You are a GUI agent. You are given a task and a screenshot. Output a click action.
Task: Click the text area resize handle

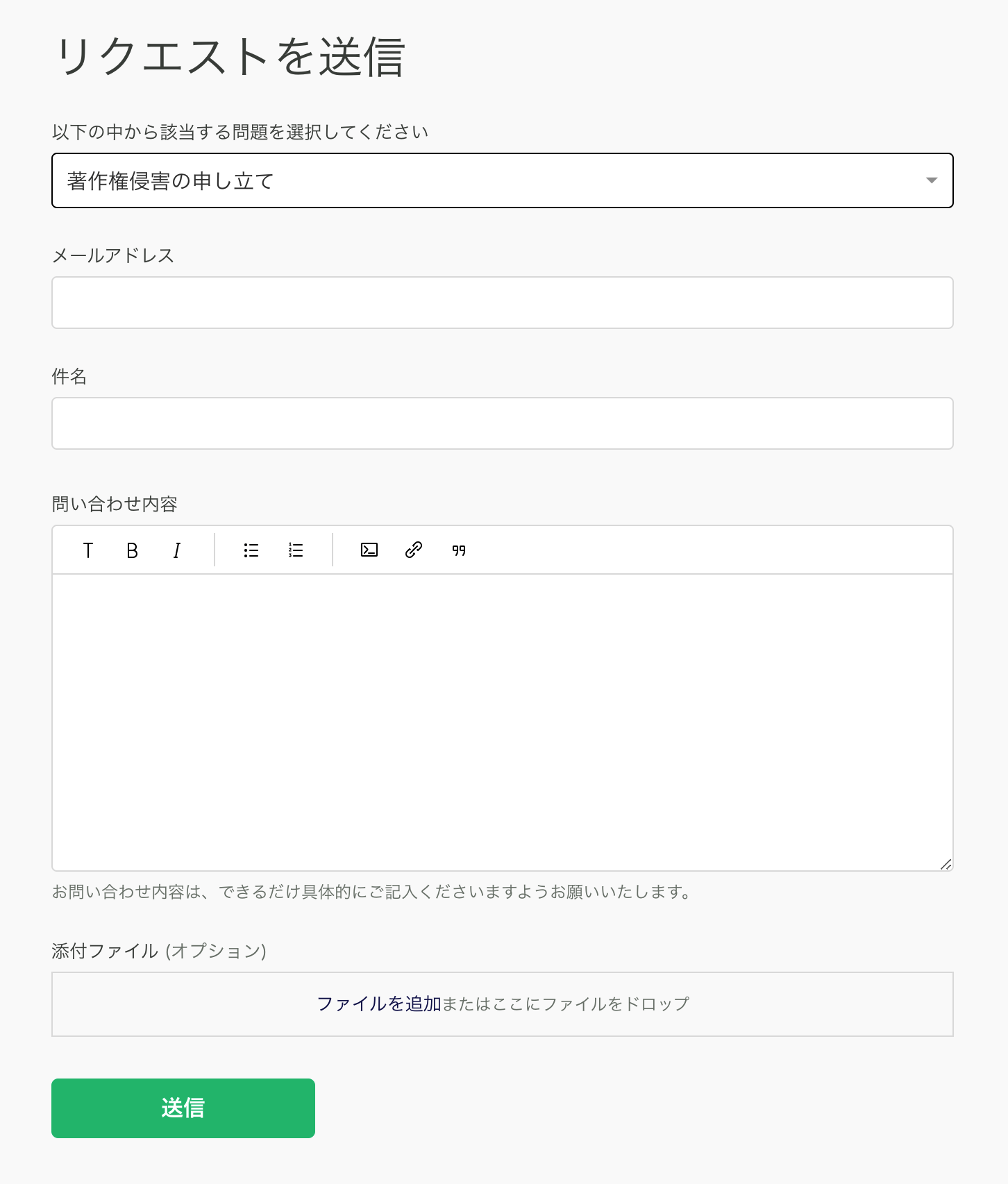(x=946, y=863)
